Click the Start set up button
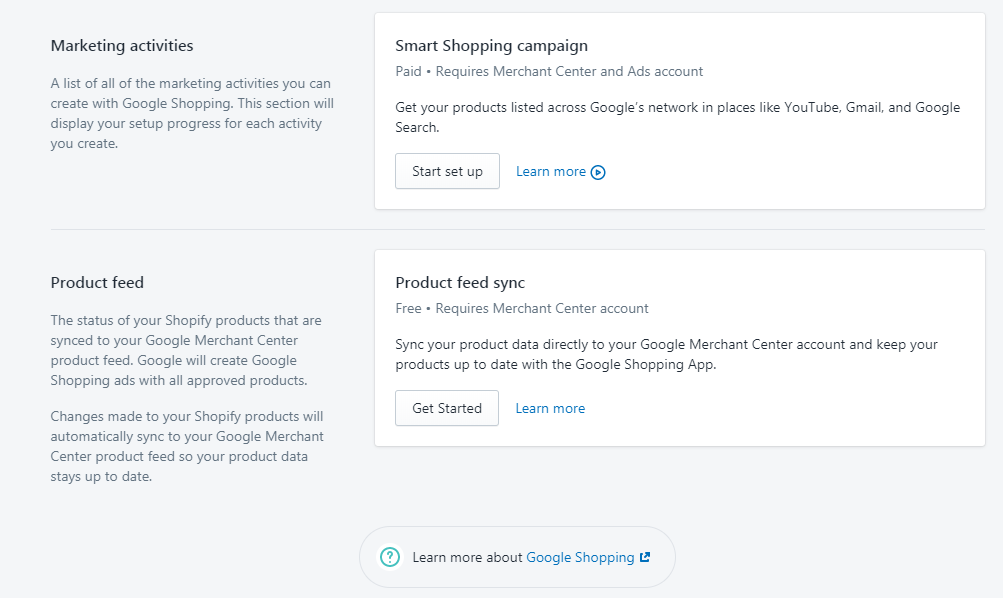Image resolution: width=1003 pixels, height=598 pixels. coord(447,171)
